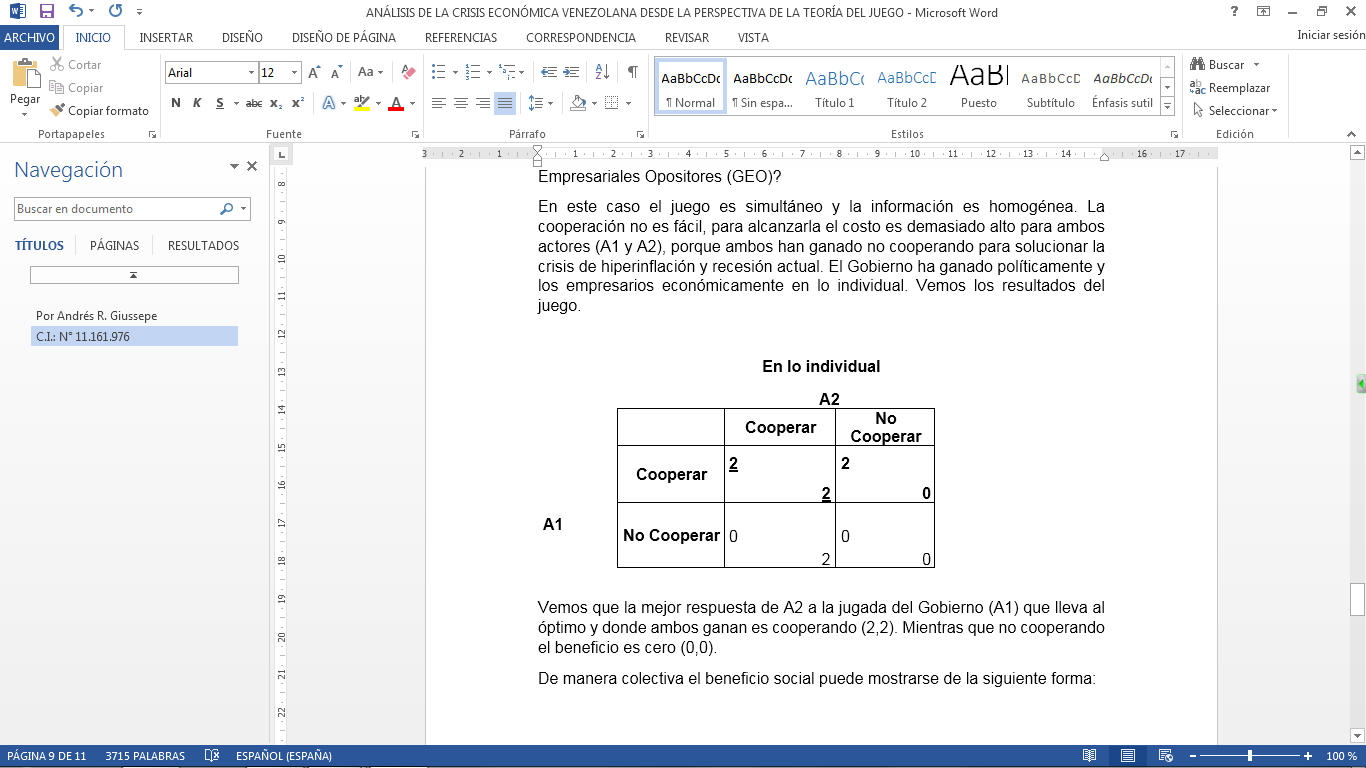The height and width of the screenshot is (768, 1366).
Task: Save the document with the floppy icon
Action: click(47, 12)
